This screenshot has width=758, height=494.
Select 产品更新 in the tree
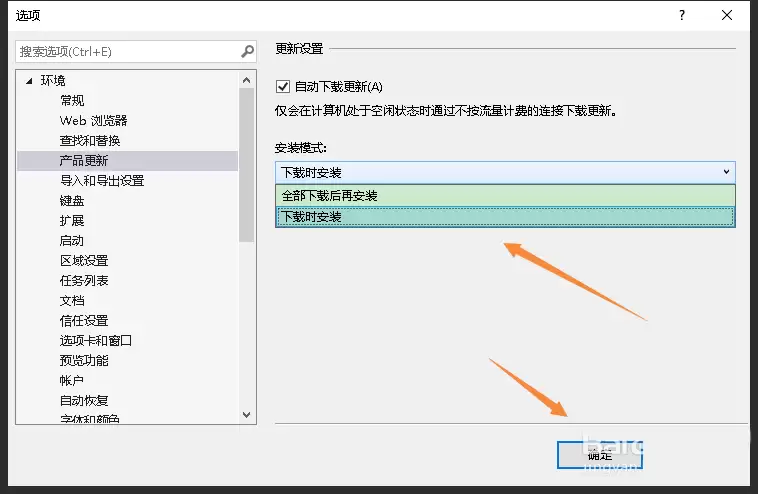tap(128, 160)
